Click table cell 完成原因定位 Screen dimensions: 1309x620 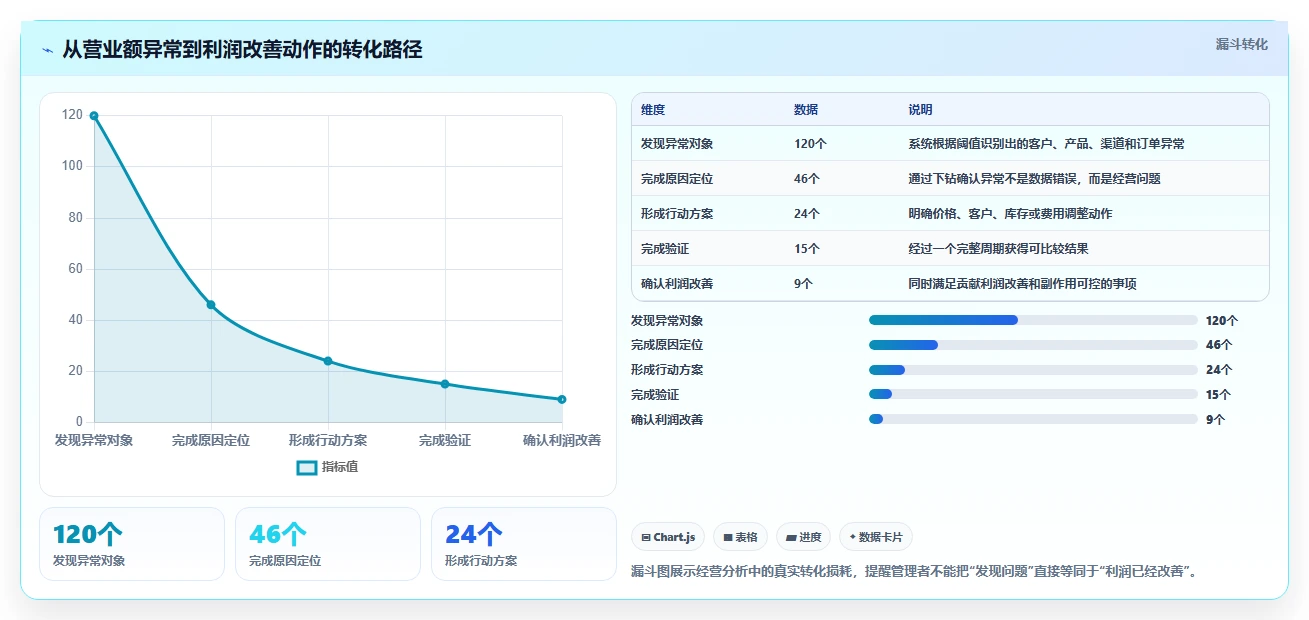coord(677,179)
